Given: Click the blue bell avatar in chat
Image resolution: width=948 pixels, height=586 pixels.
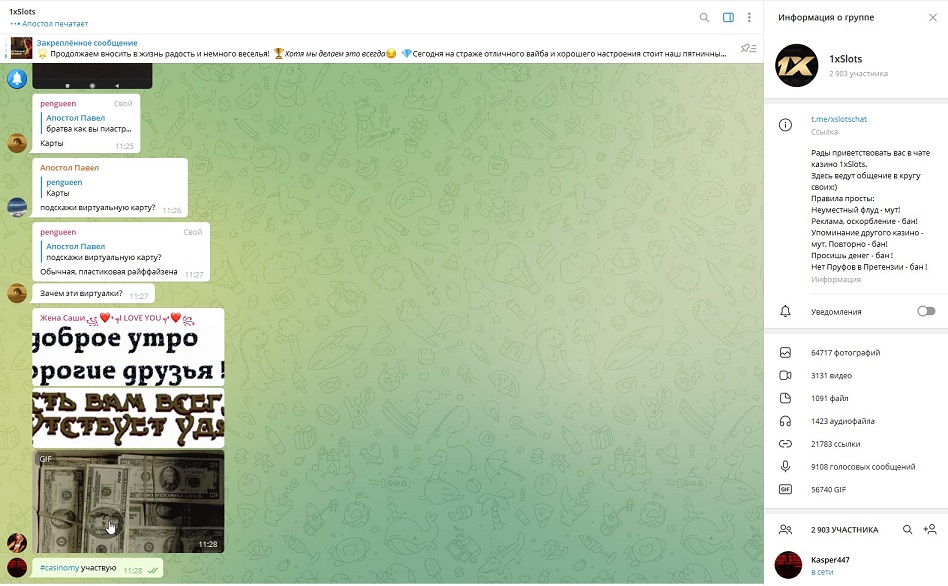Looking at the screenshot, I should [17, 78].
